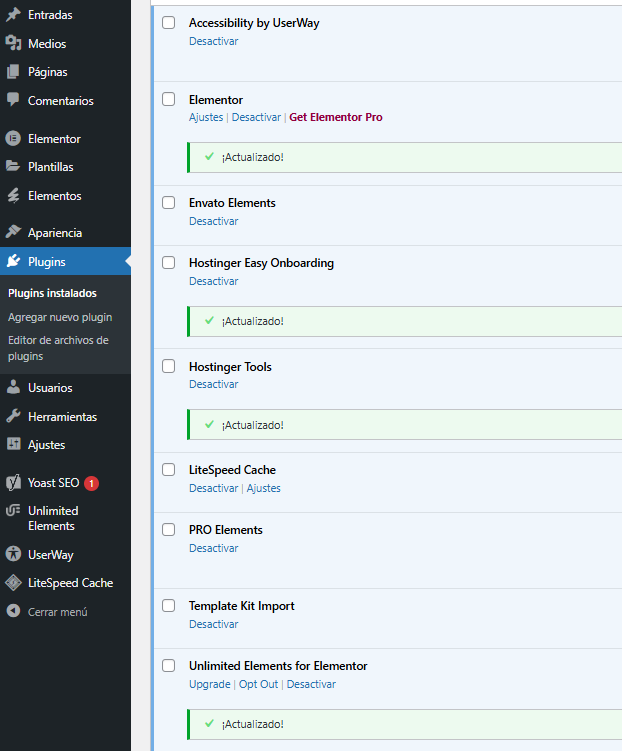
Task: Click the UserWay accessibility icon
Action: point(13,554)
